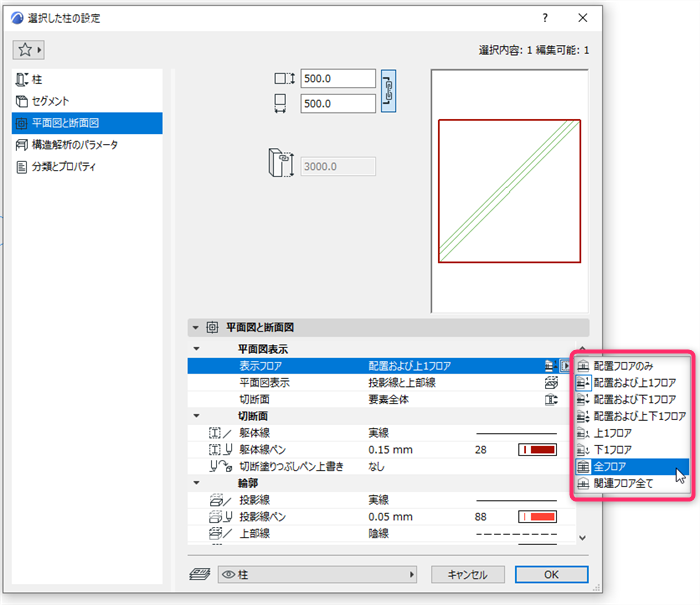The image size is (700, 605).
Task: Click the column height icon
Action: pyautogui.click(x=281, y=163)
